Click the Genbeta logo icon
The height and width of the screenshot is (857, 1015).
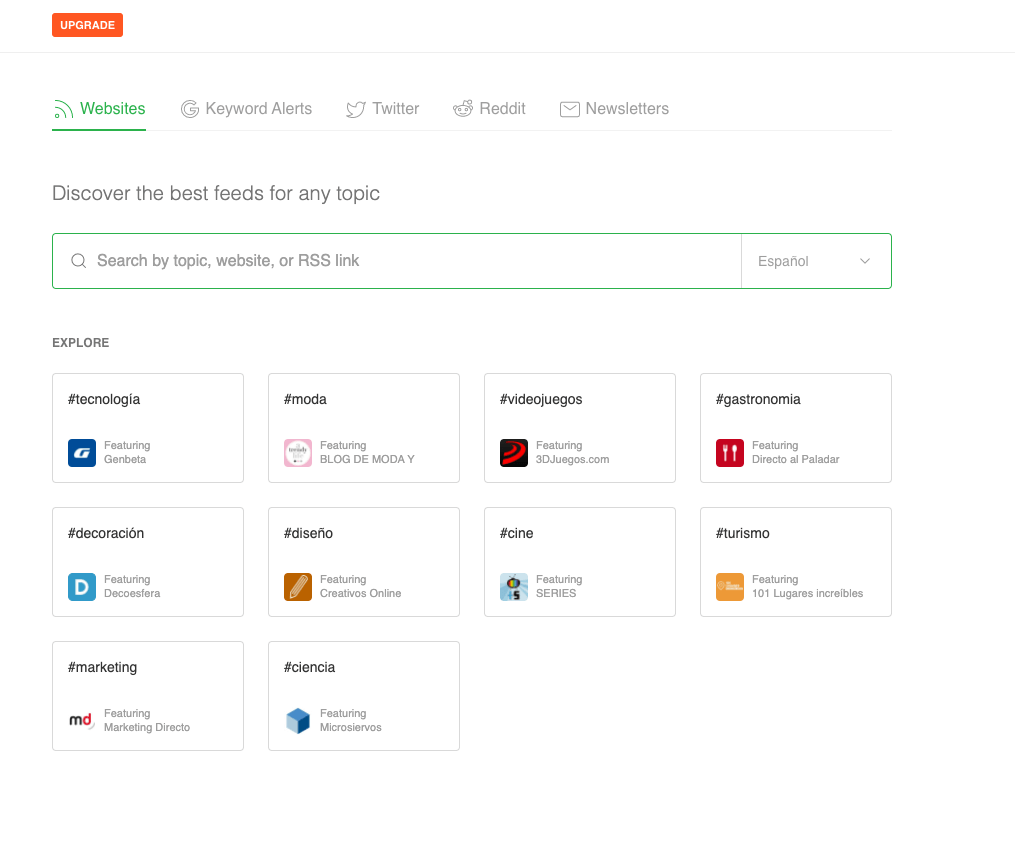coord(82,452)
